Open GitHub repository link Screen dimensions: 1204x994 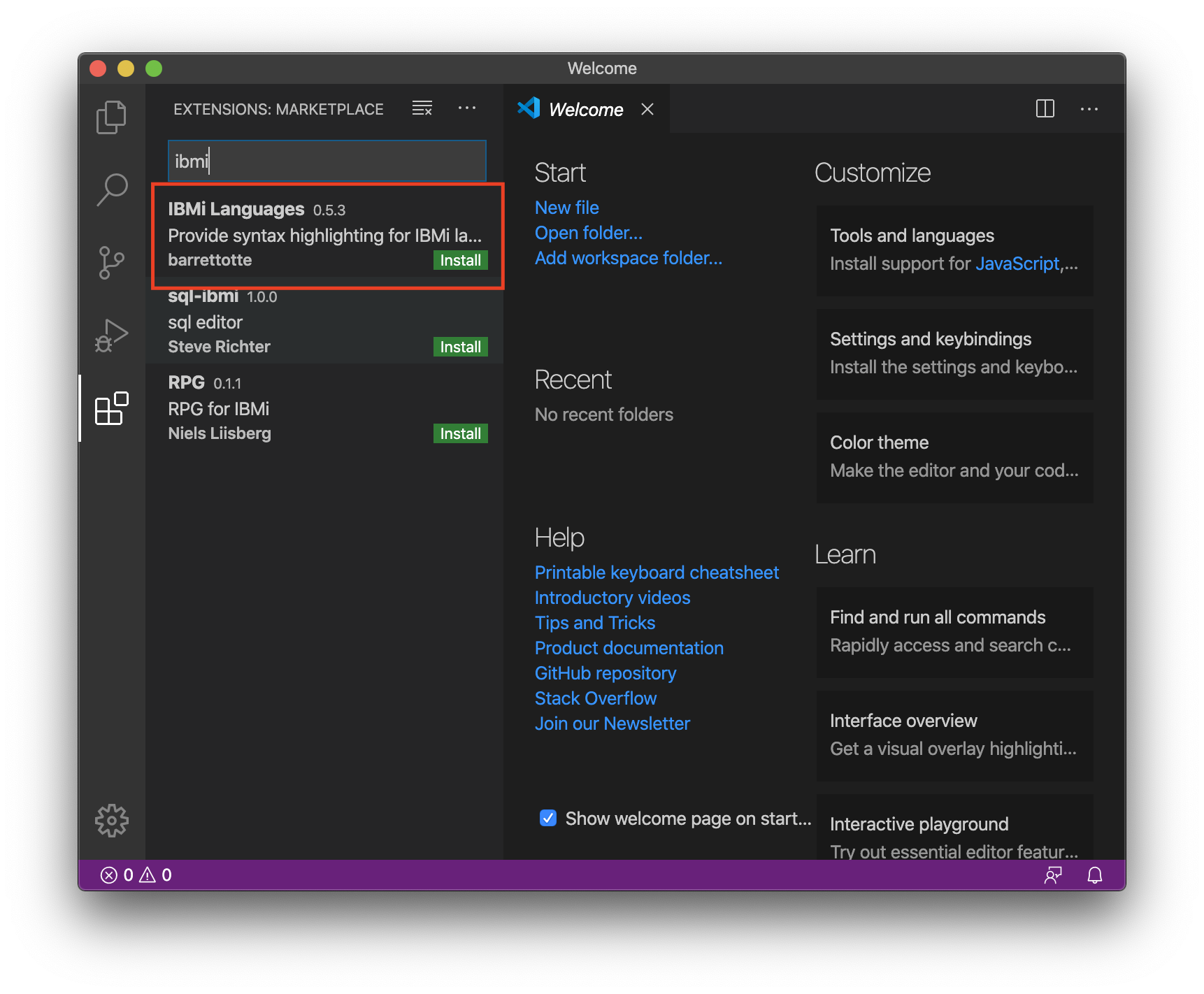[x=605, y=673]
